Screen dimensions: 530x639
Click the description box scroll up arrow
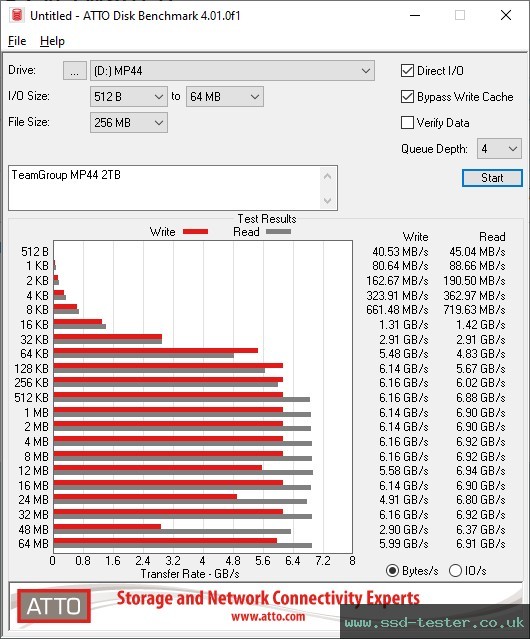click(x=328, y=176)
